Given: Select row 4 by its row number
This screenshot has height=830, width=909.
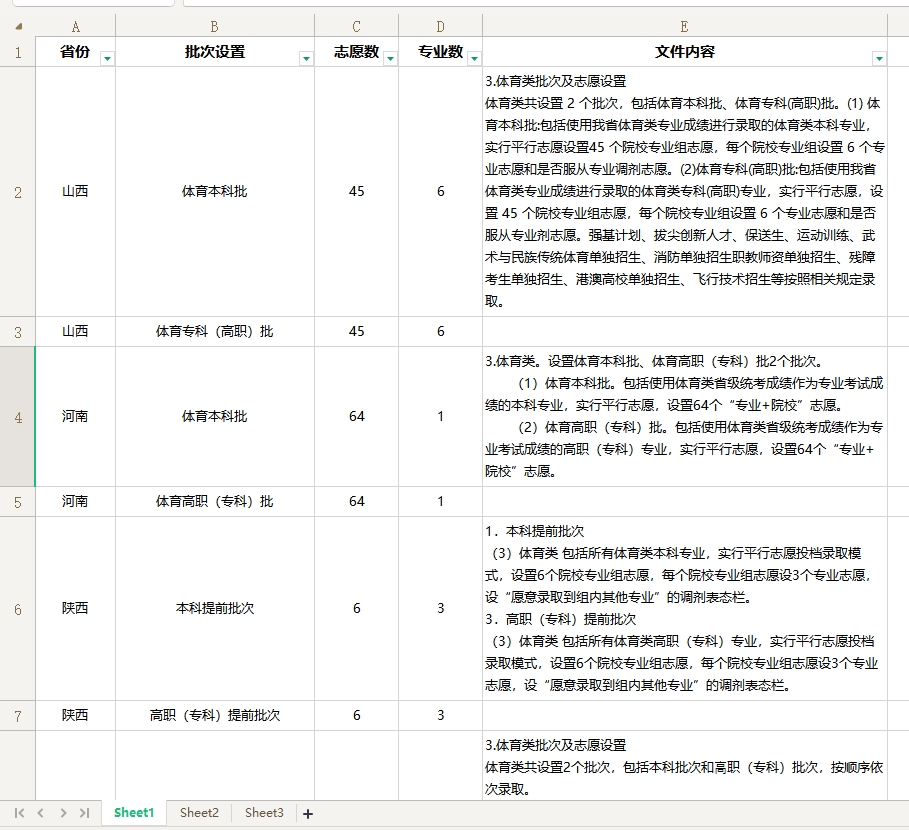Looking at the screenshot, I should (x=16, y=416).
